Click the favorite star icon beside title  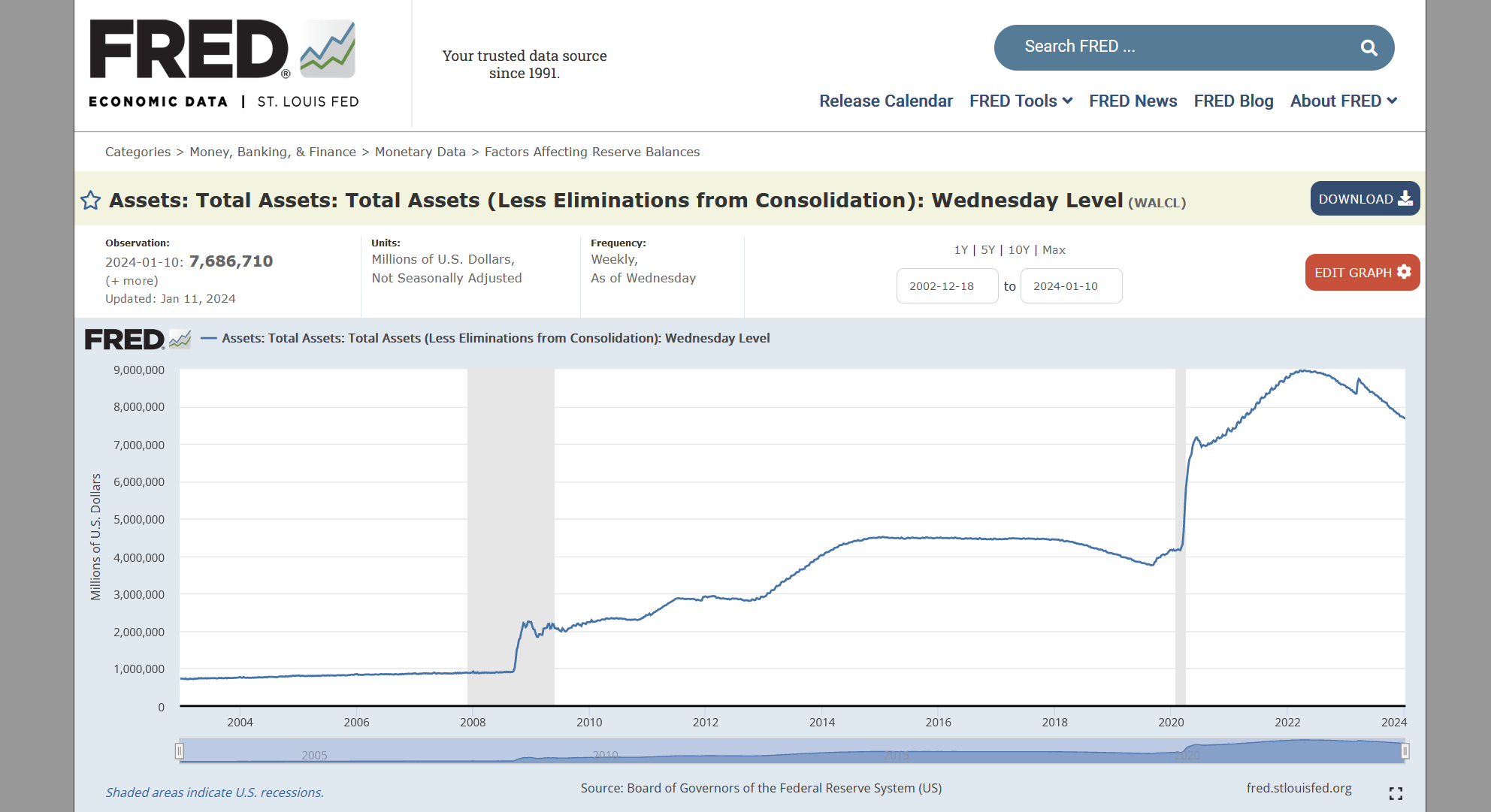[x=90, y=201]
